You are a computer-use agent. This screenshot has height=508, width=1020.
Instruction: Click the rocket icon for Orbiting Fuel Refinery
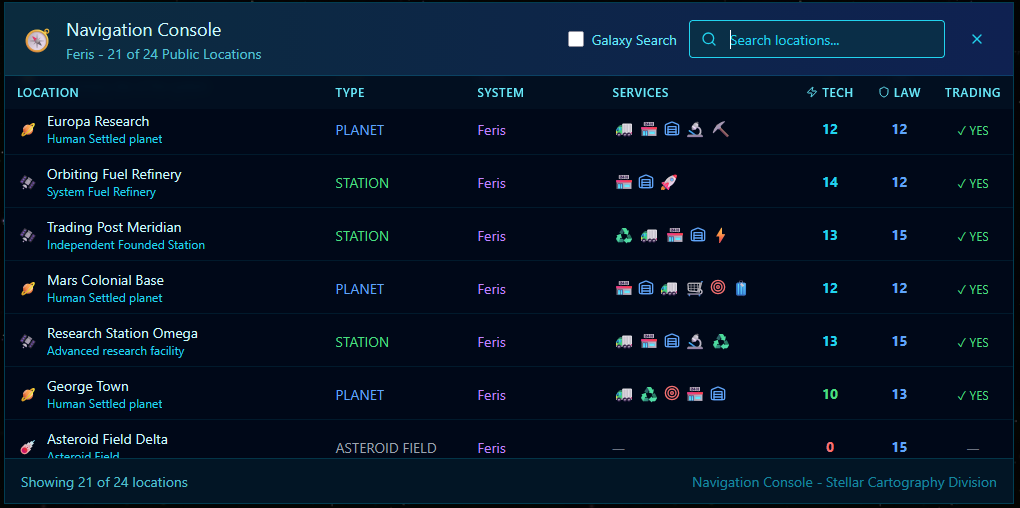pos(670,182)
